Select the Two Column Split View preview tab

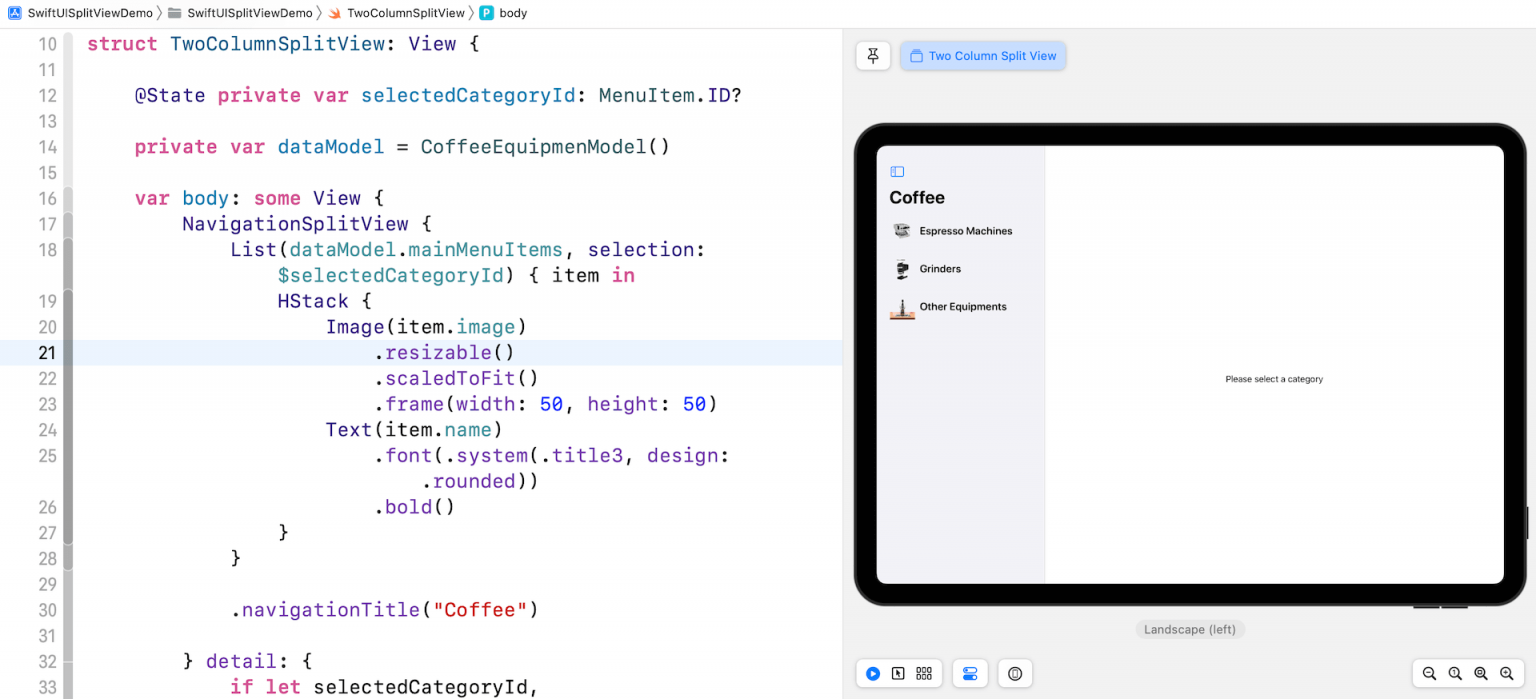pyautogui.click(x=983, y=56)
